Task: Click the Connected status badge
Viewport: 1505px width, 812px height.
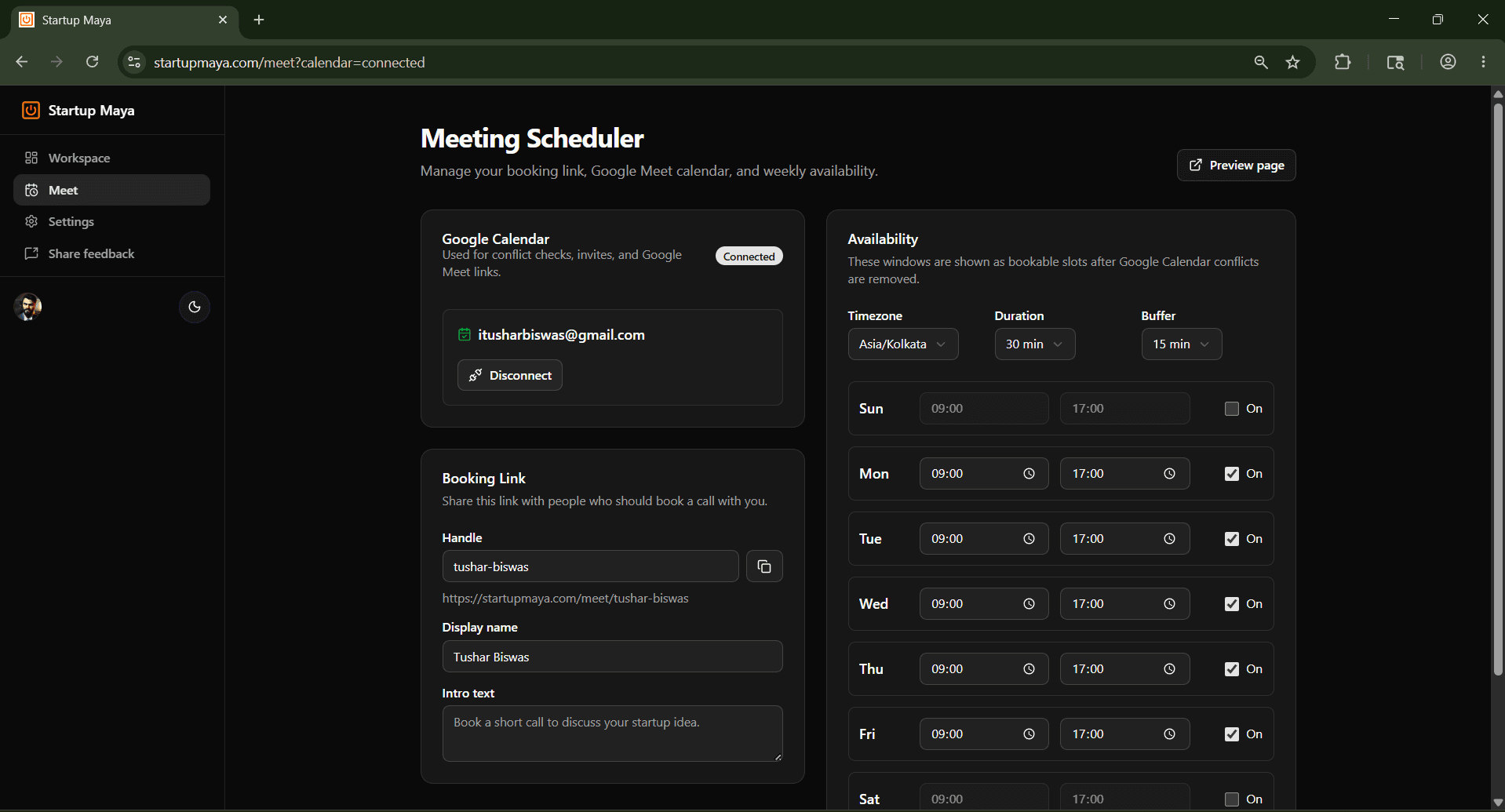Action: (x=749, y=257)
